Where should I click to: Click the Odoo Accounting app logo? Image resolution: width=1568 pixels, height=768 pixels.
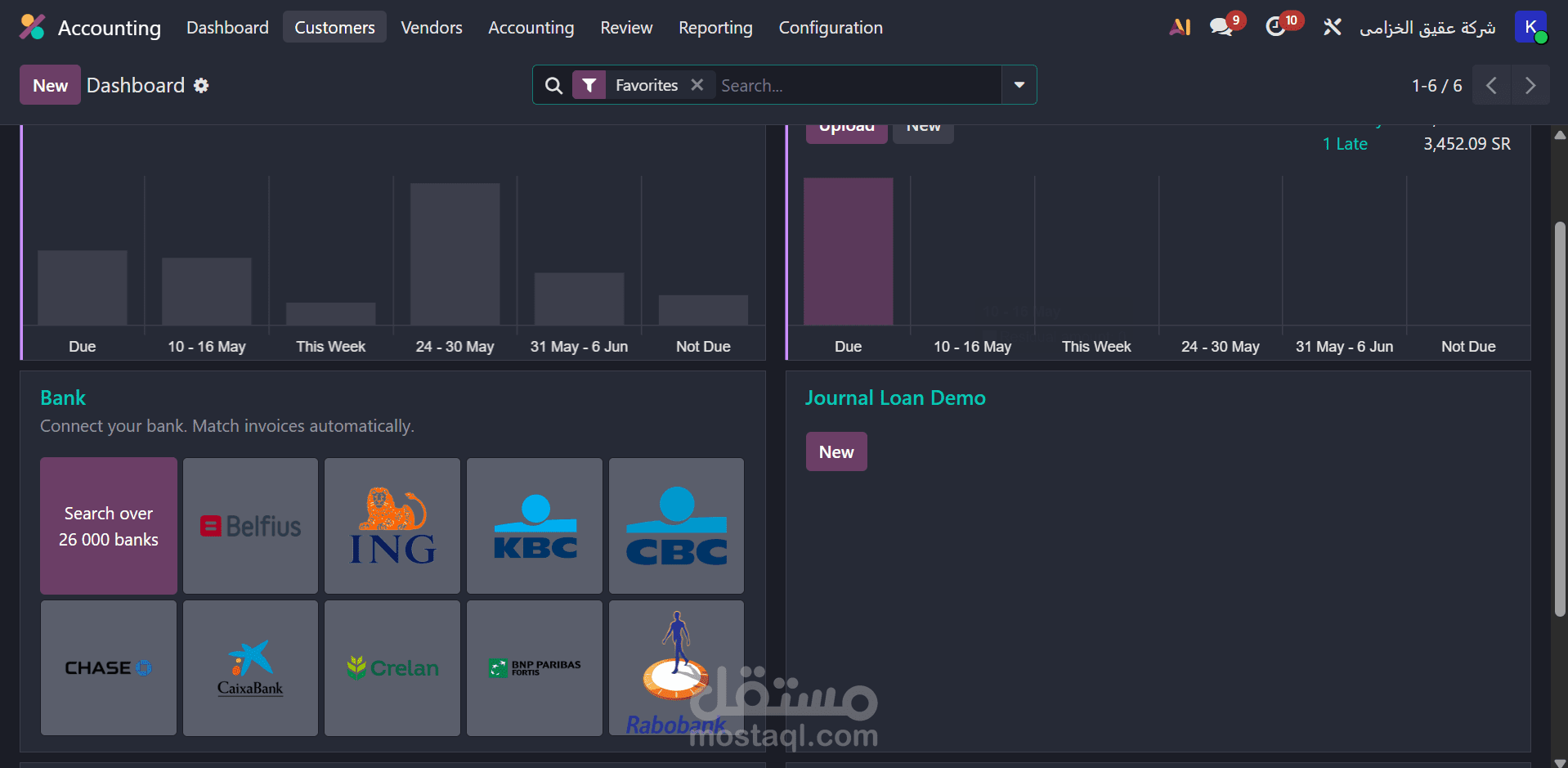coord(32,27)
